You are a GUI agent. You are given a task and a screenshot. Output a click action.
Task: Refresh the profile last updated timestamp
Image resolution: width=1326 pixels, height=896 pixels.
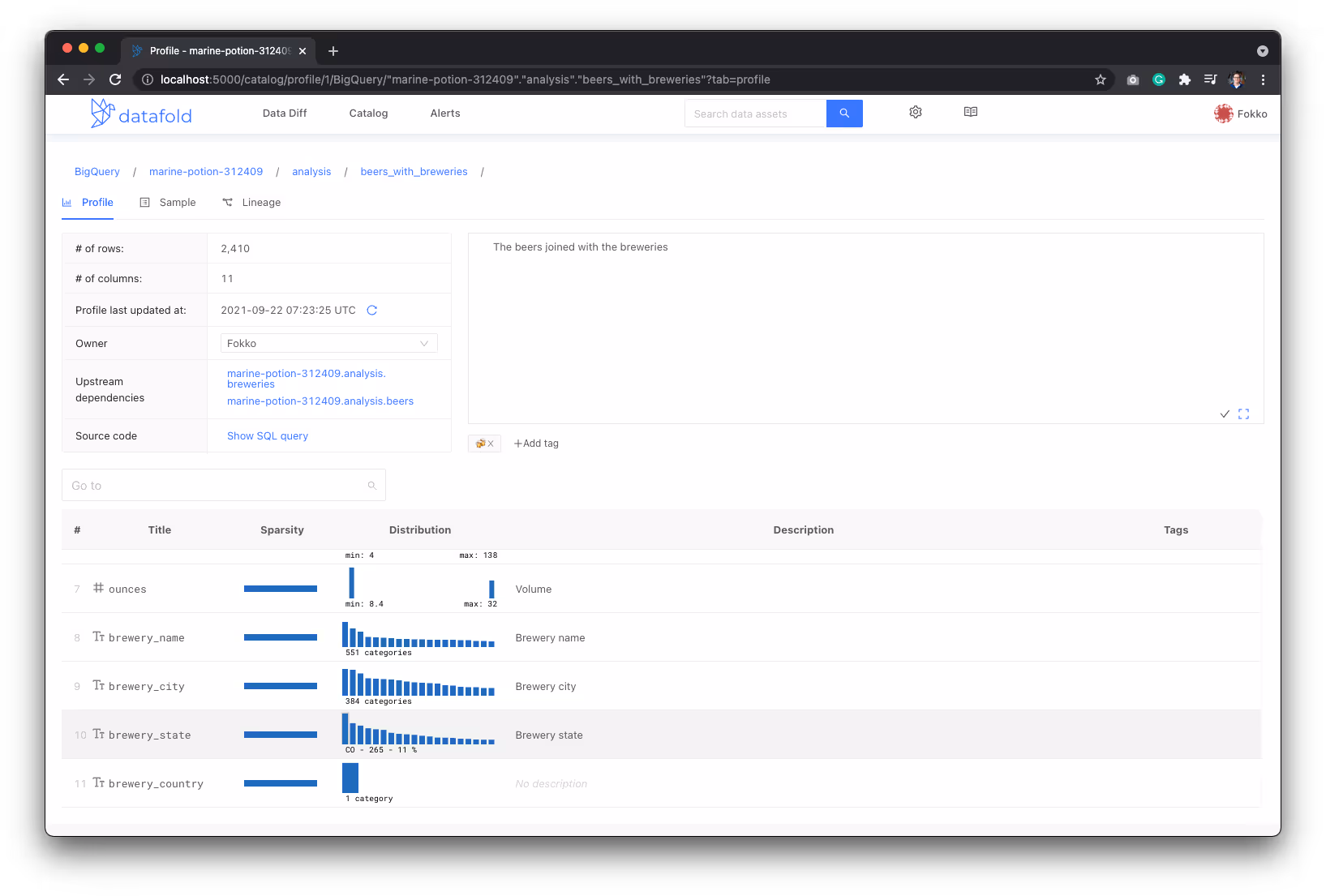click(372, 311)
